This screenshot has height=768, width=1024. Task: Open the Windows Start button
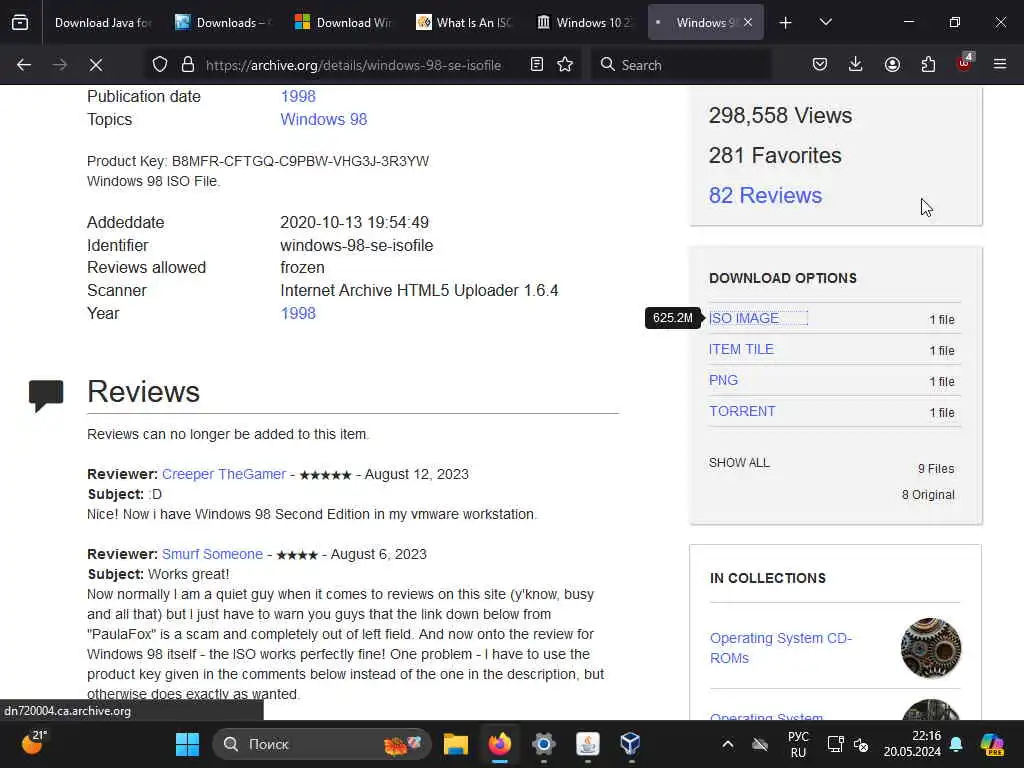tap(187, 744)
